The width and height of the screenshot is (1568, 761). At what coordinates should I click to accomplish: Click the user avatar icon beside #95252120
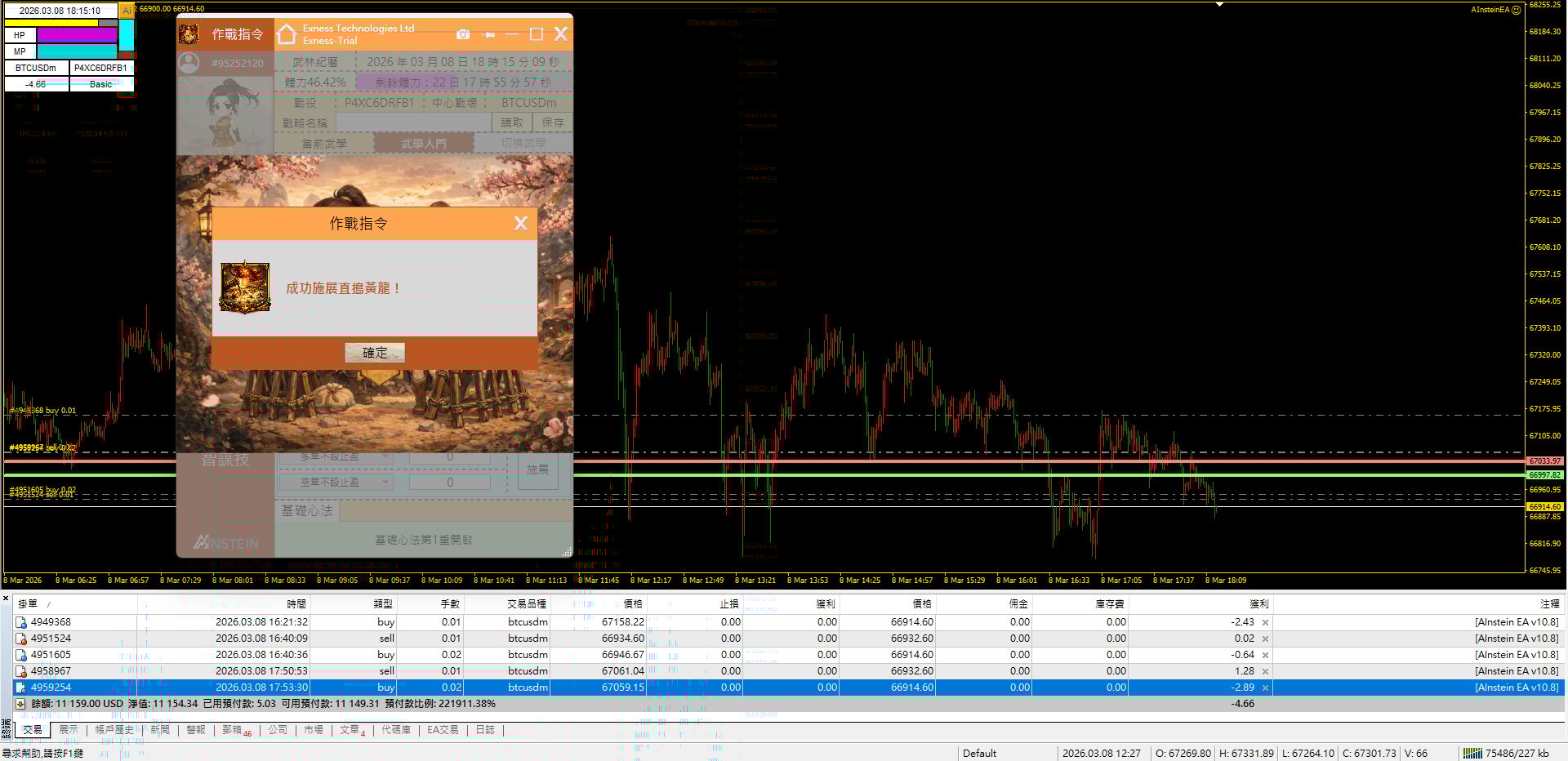[x=189, y=63]
